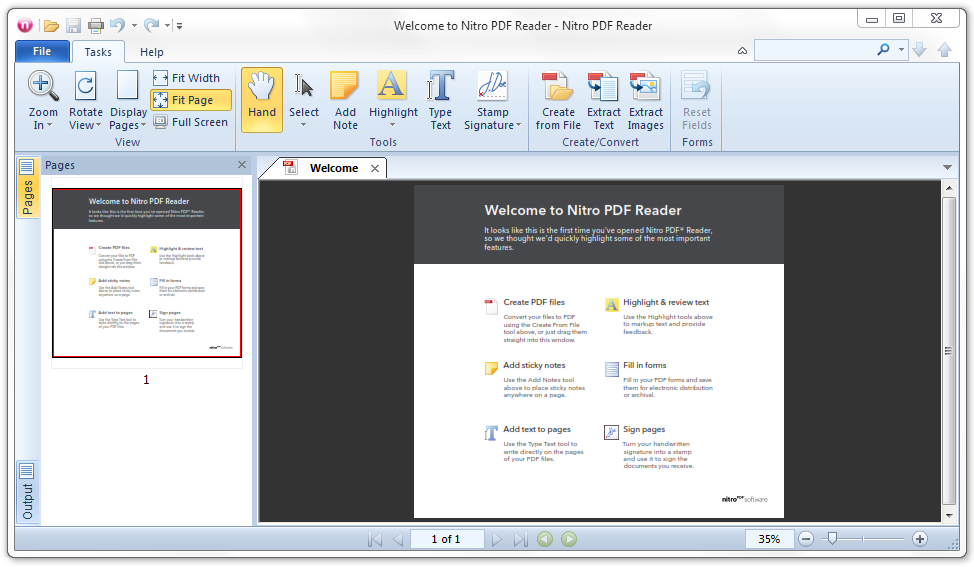Click inside the search text field

(x=813, y=50)
